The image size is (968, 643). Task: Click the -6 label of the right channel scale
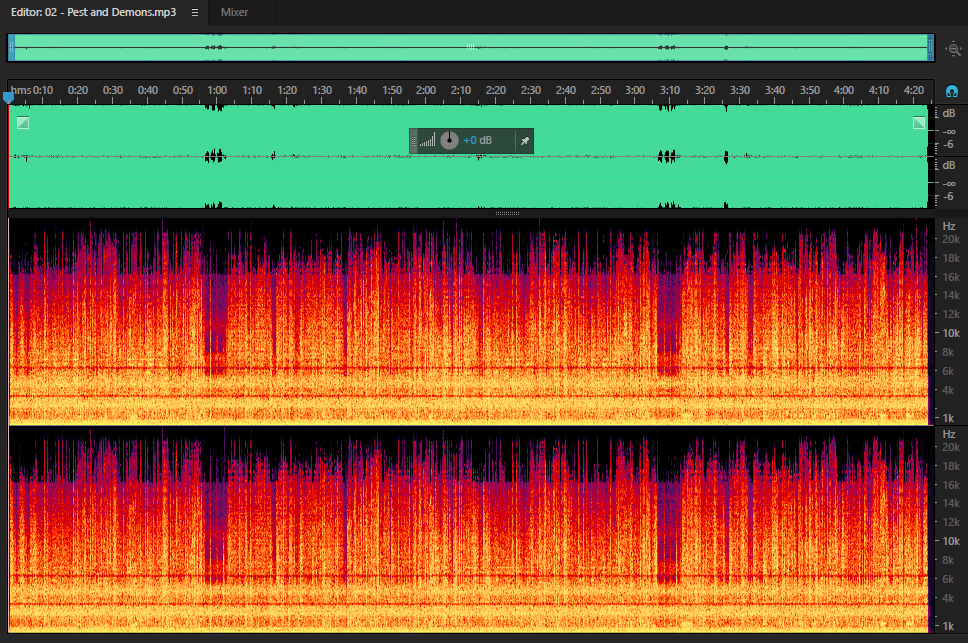click(948, 196)
